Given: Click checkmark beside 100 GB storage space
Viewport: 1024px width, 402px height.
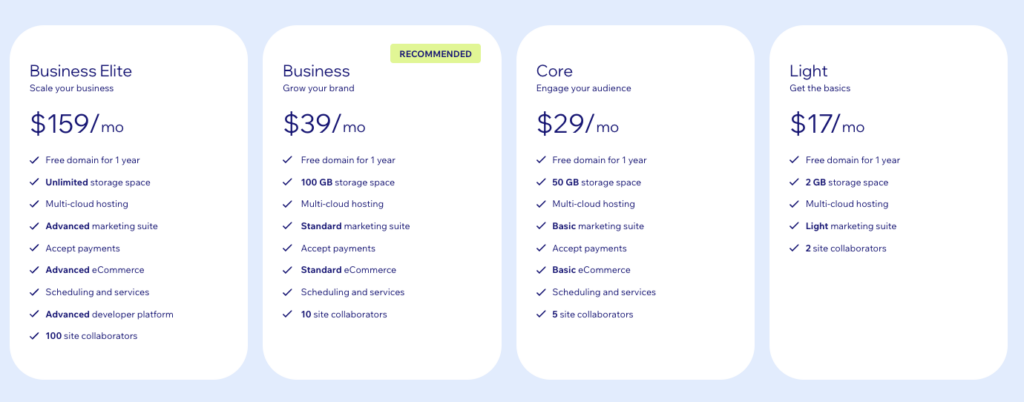Looking at the screenshot, I should click(x=287, y=182).
